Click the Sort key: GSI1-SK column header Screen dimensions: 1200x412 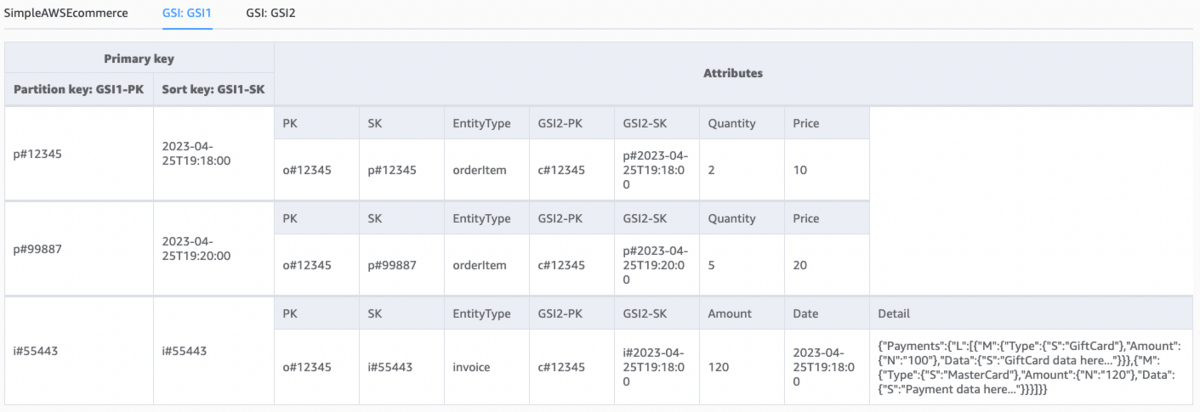click(213, 89)
